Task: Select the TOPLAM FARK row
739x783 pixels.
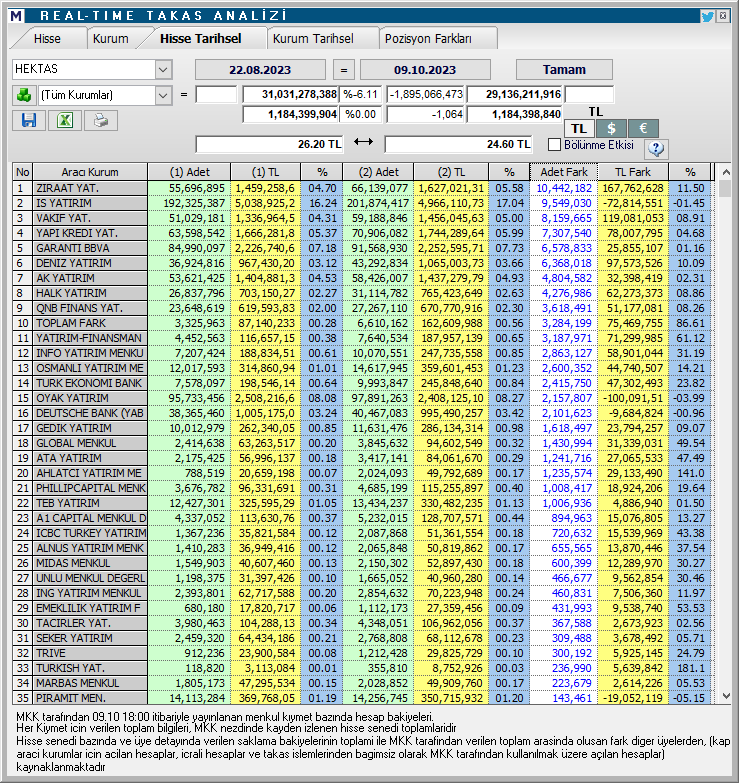Action: tap(363, 323)
